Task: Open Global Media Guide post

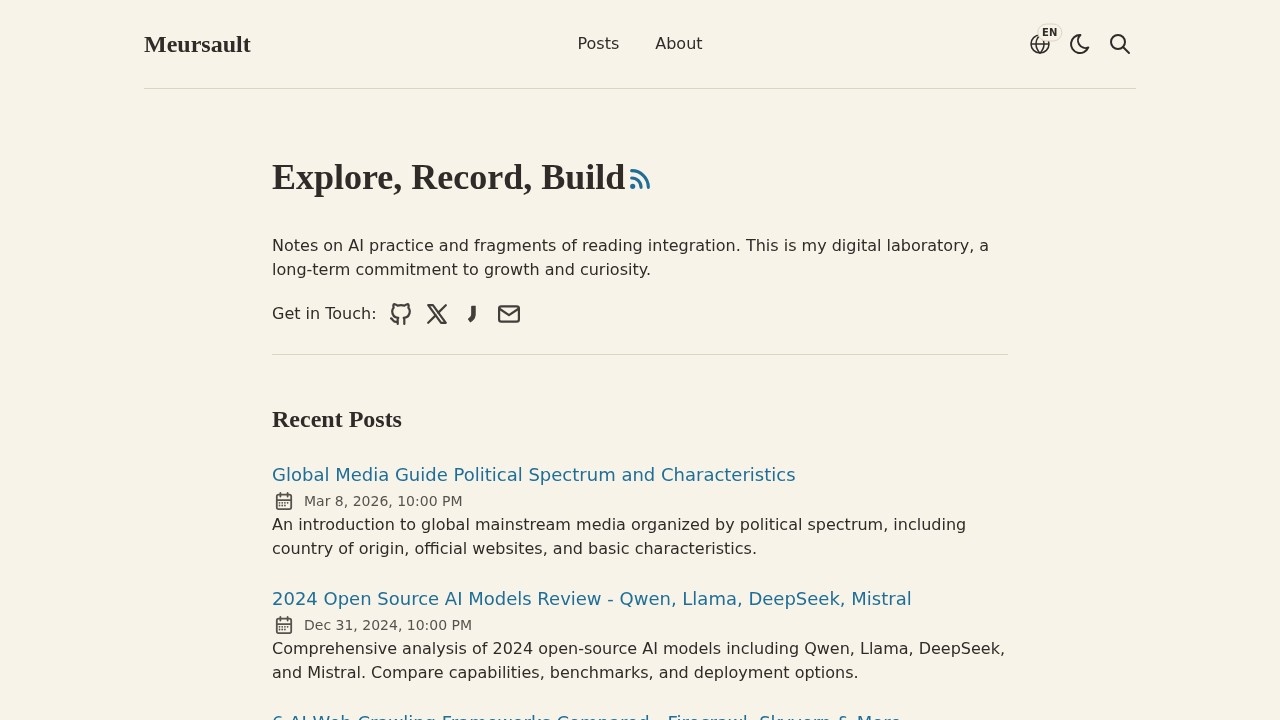Action: (533, 475)
